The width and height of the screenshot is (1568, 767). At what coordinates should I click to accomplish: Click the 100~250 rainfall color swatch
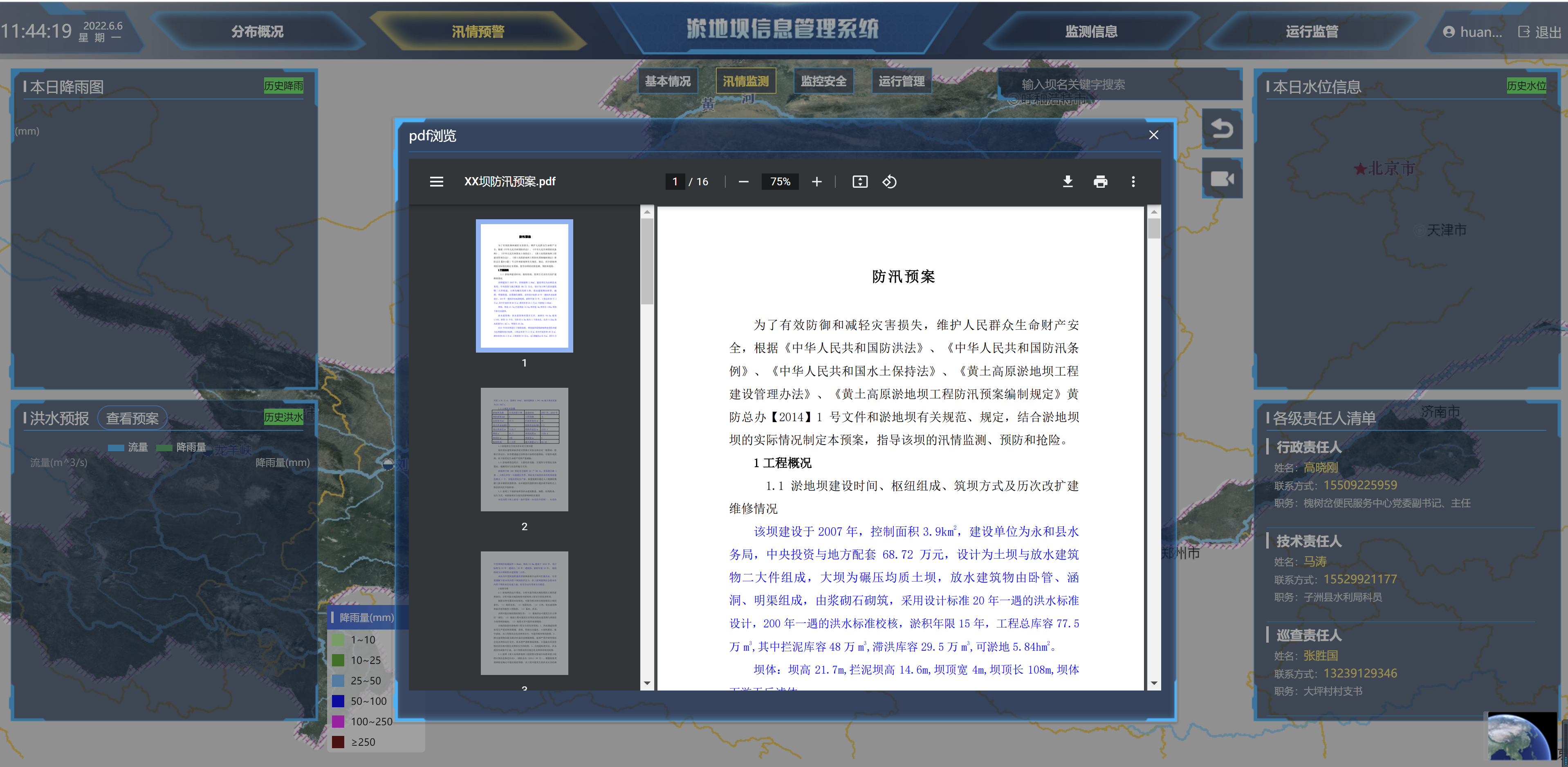point(338,721)
